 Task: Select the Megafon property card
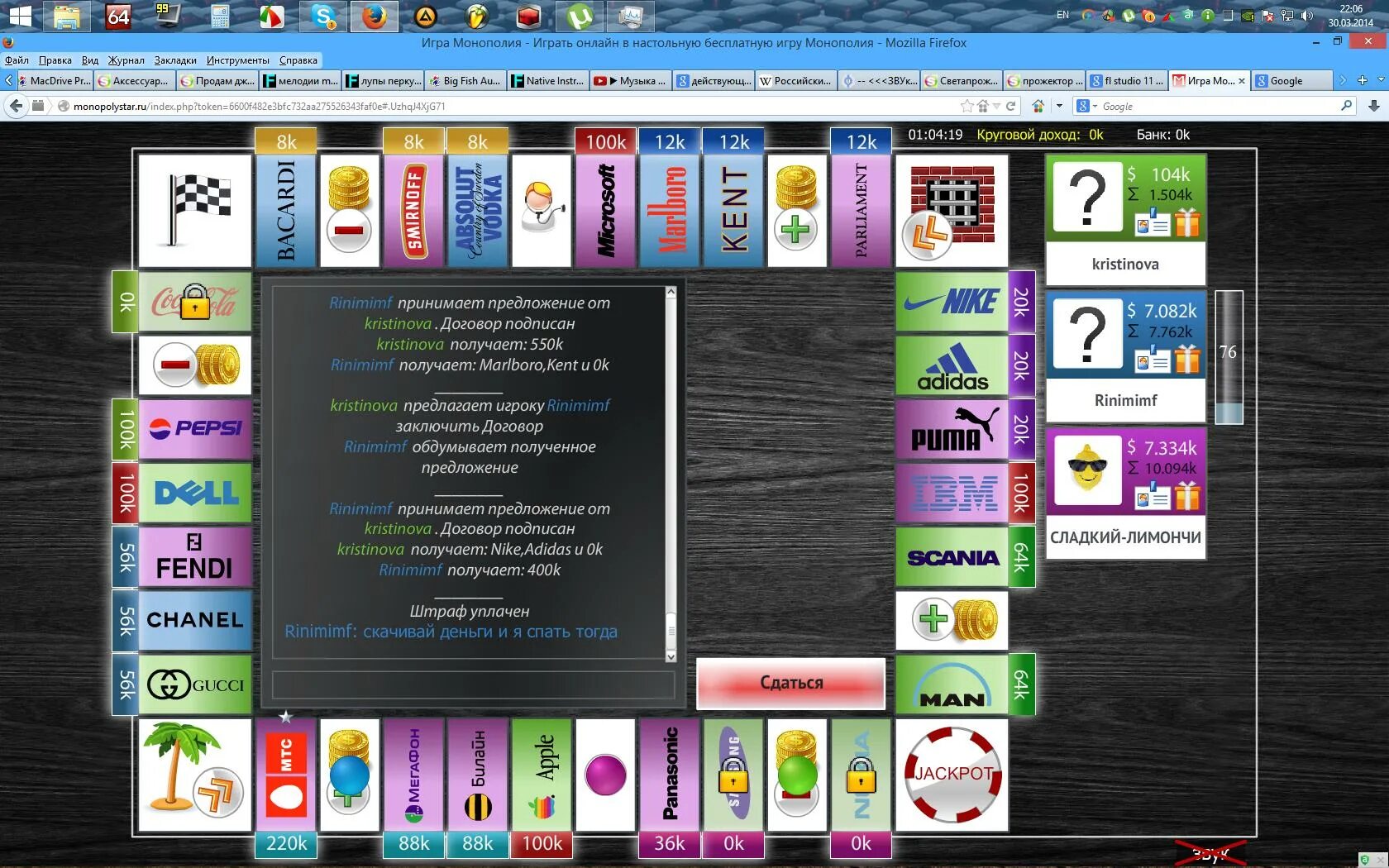(x=413, y=775)
